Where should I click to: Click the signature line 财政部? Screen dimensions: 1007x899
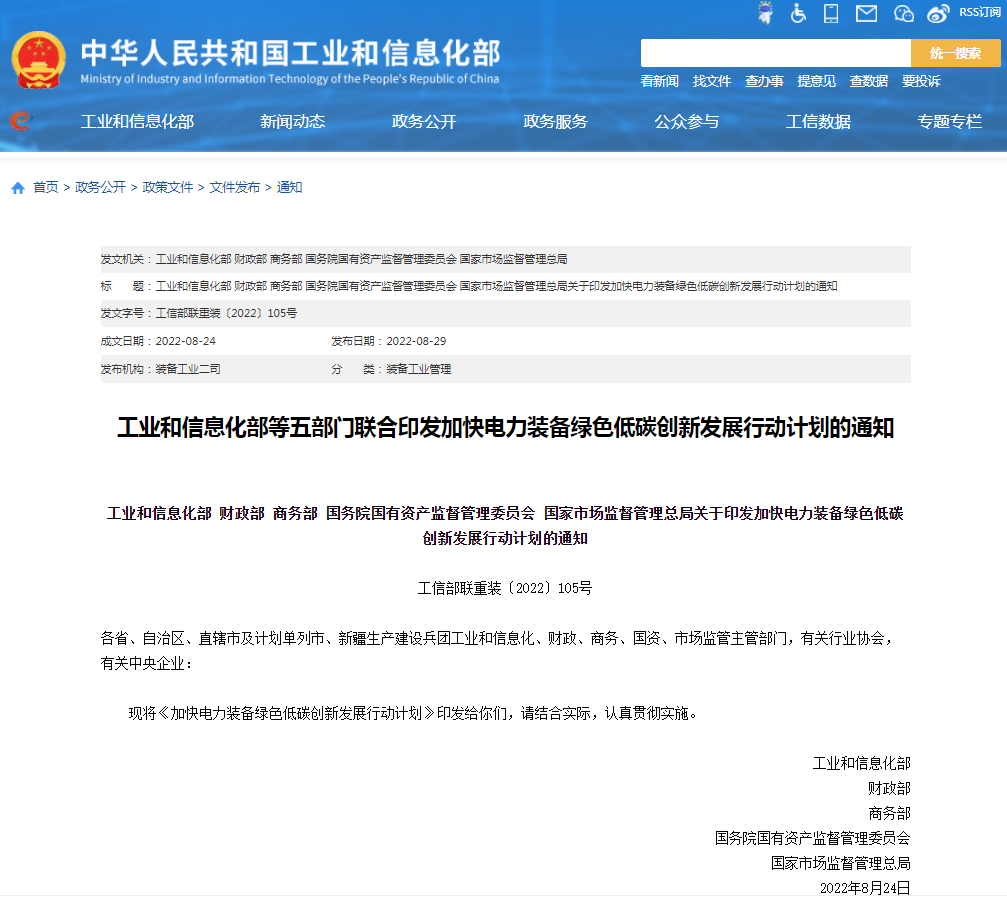click(889, 789)
